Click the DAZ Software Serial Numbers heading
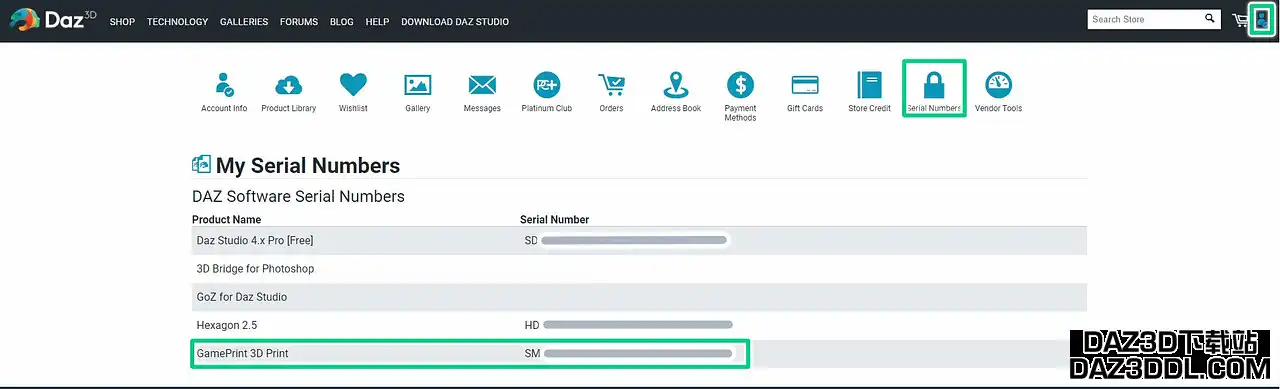The image size is (1280, 389). 298,196
